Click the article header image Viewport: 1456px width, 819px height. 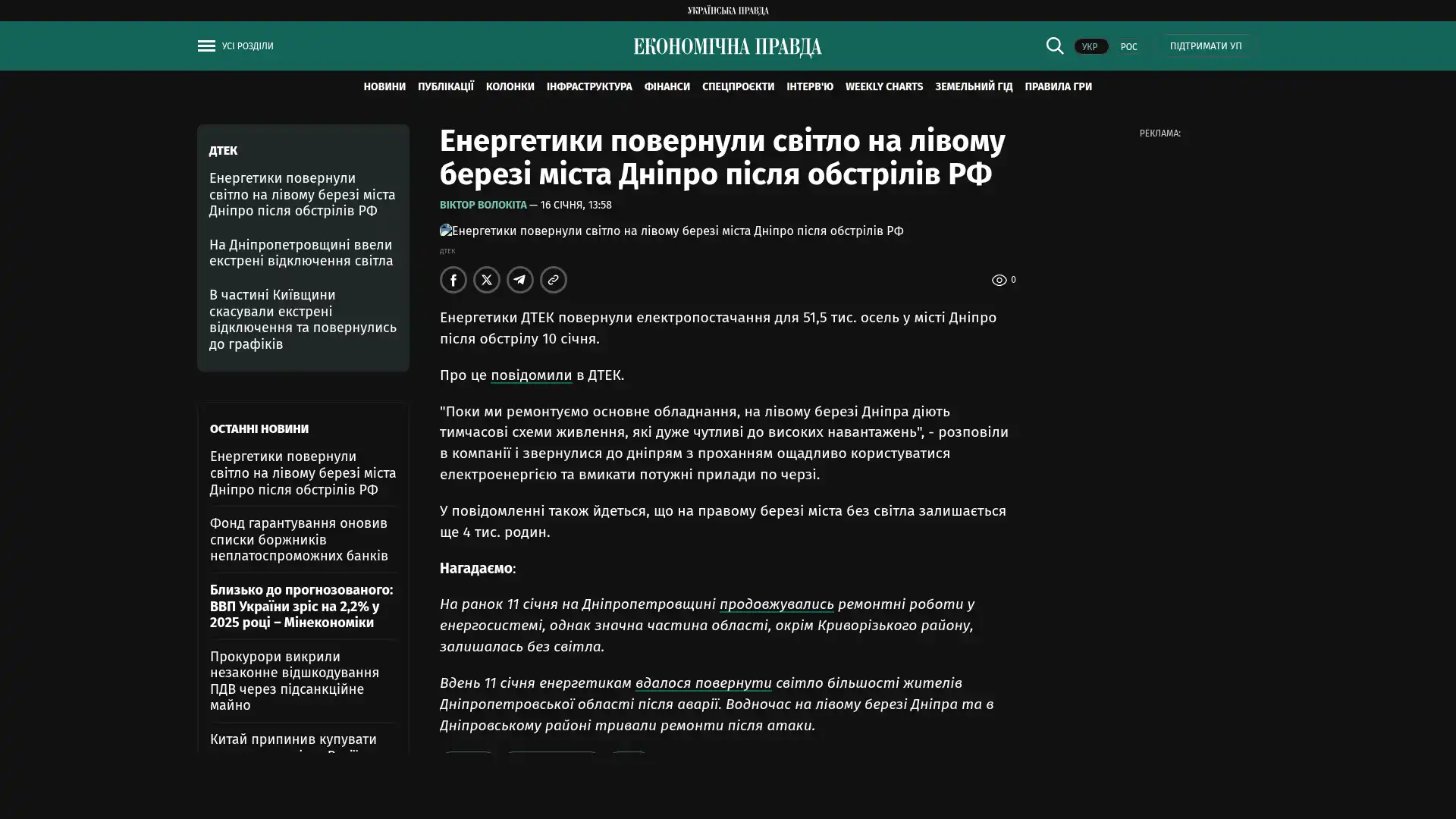671,231
